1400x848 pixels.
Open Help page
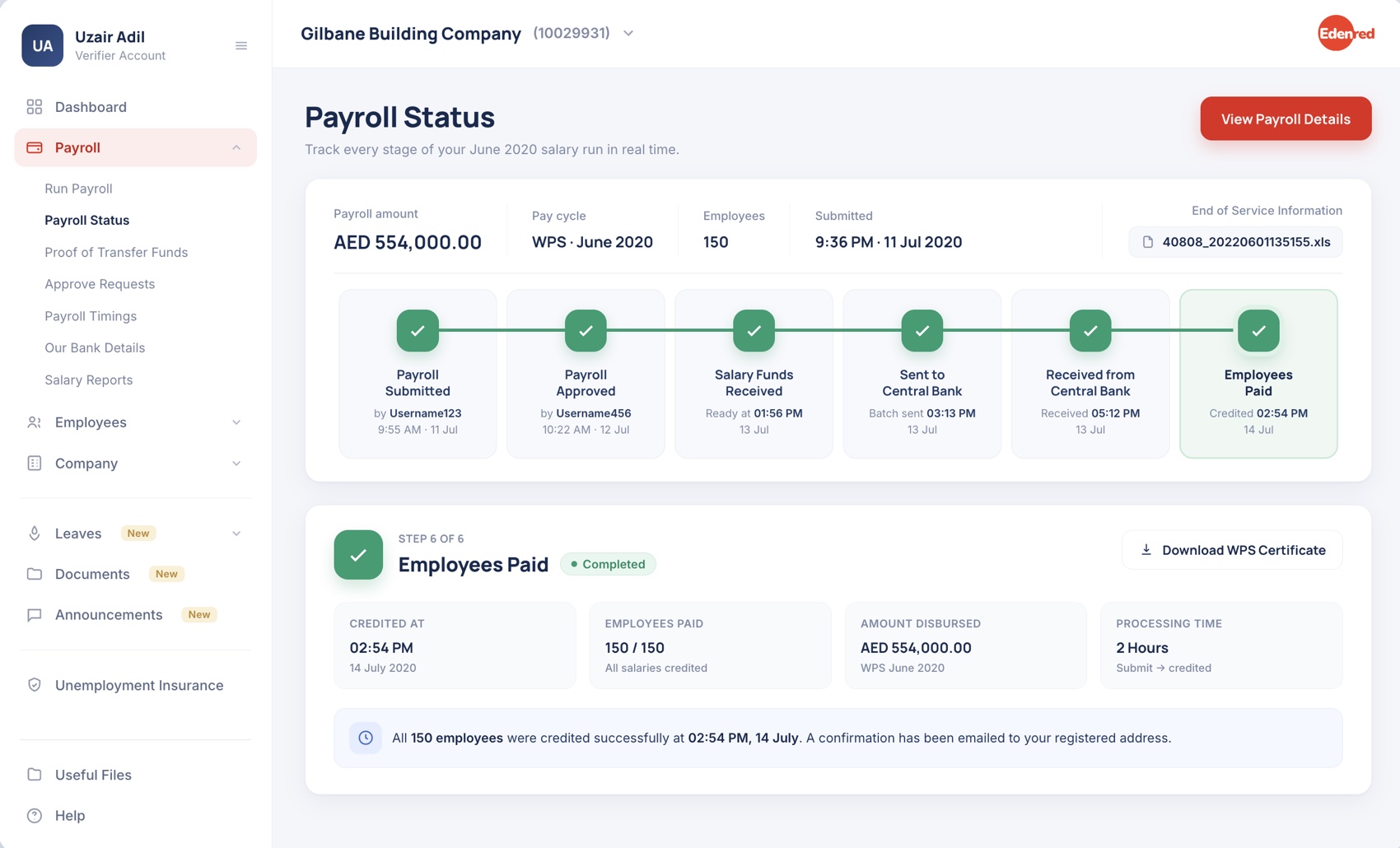[135, 815]
